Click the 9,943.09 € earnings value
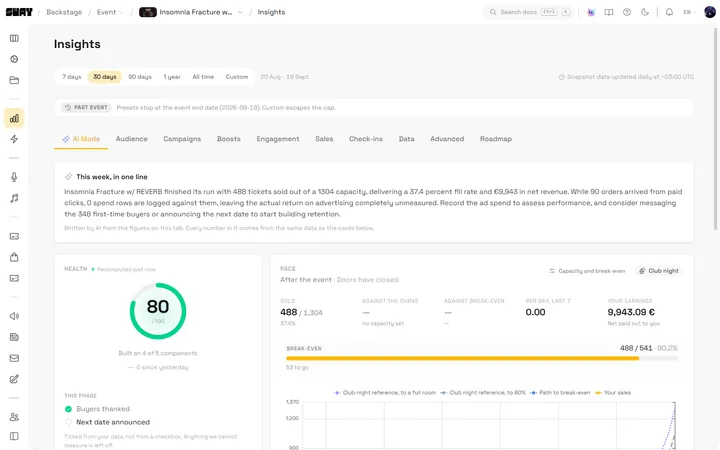 click(x=631, y=312)
